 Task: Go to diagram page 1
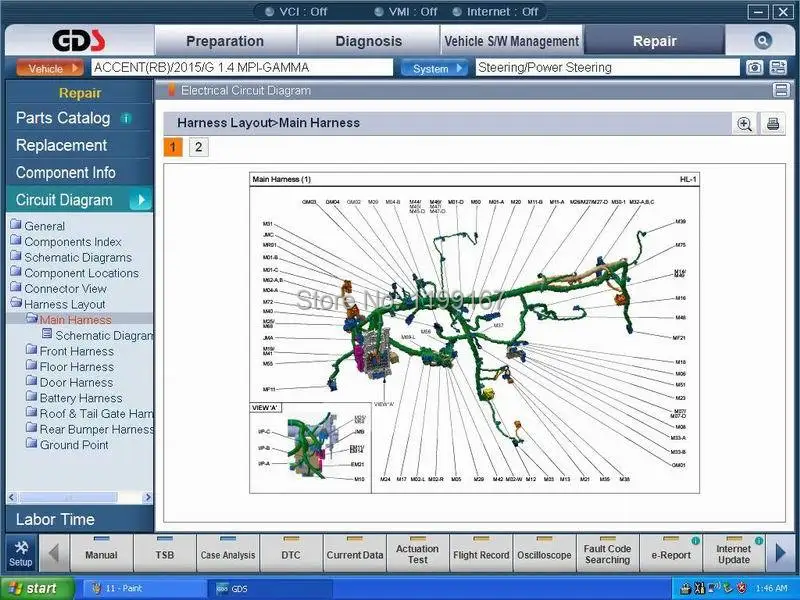pyautogui.click(x=173, y=147)
